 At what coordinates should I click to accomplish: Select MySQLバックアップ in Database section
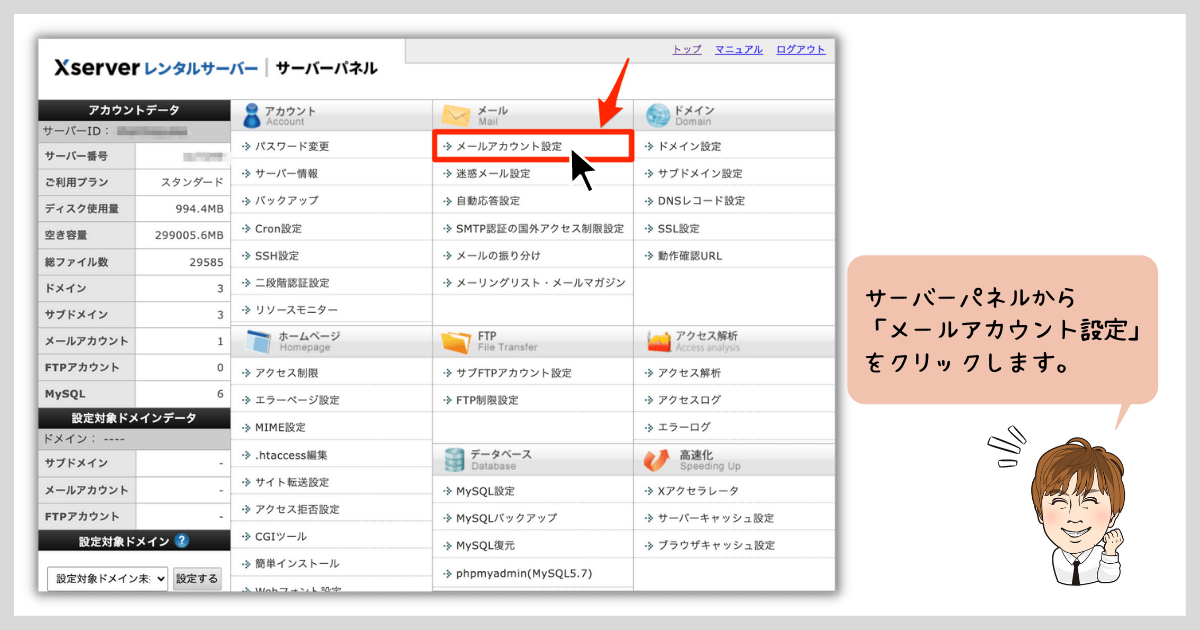tap(506, 518)
